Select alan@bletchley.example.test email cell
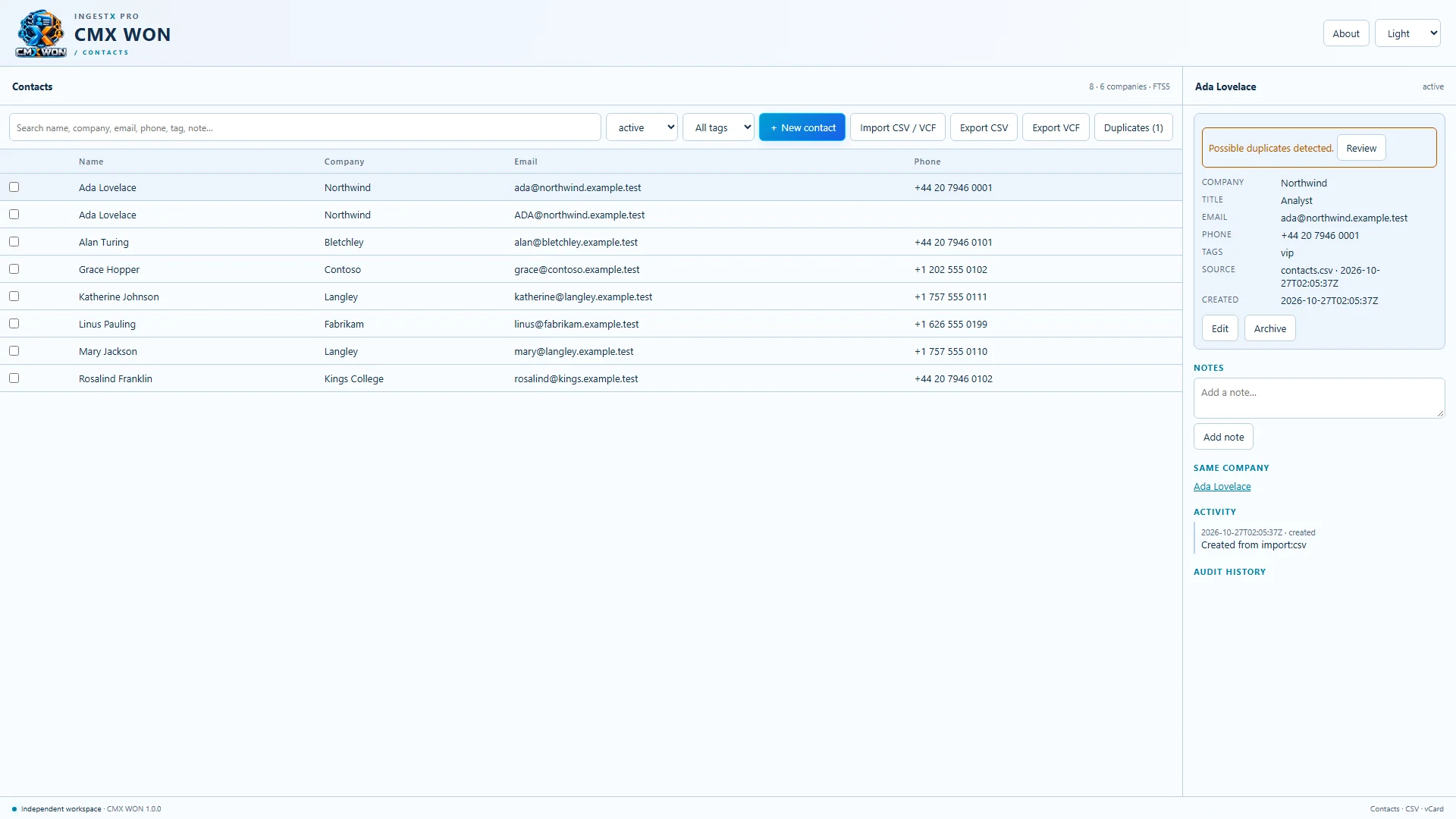 click(x=576, y=242)
